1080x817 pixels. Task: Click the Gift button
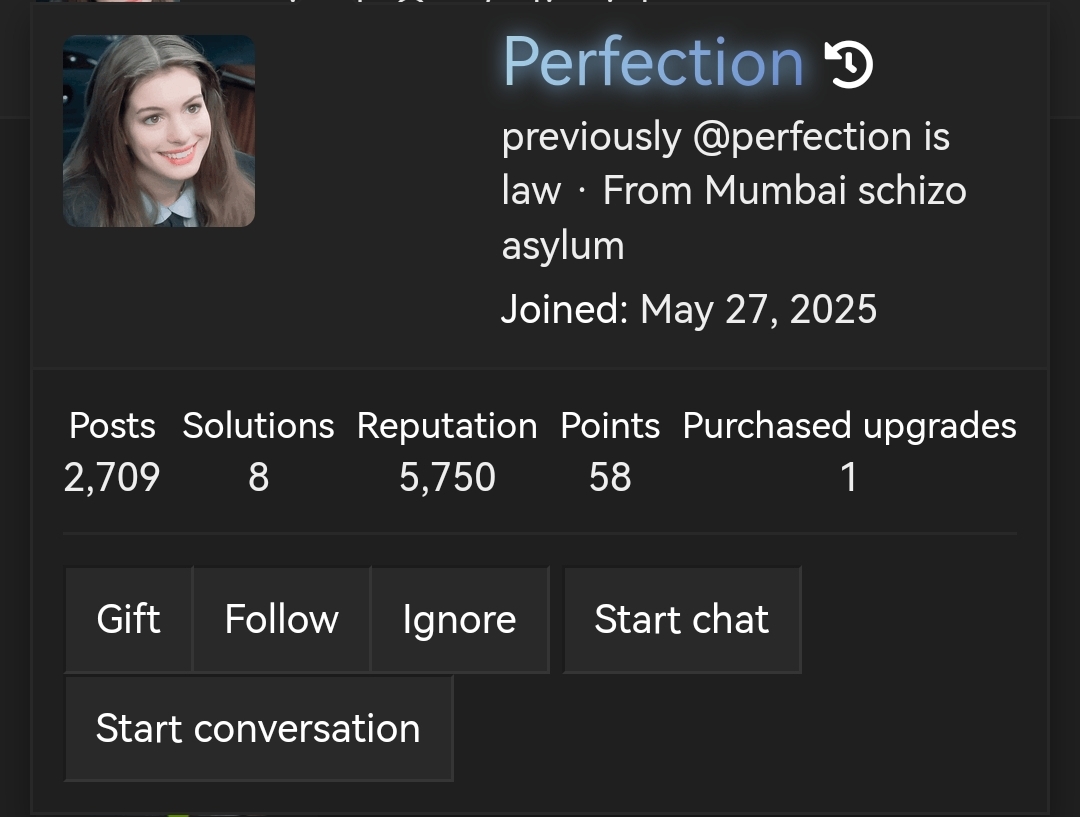tap(128, 619)
